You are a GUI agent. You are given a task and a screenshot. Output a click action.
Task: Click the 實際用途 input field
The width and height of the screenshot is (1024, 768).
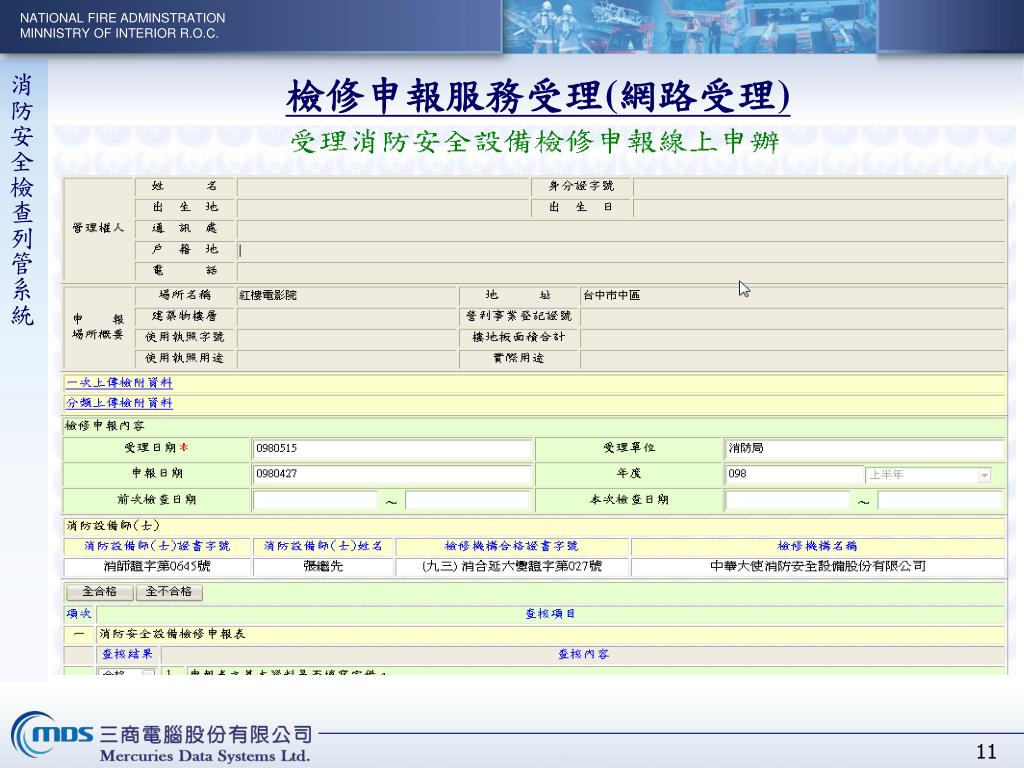pos(793,359)
